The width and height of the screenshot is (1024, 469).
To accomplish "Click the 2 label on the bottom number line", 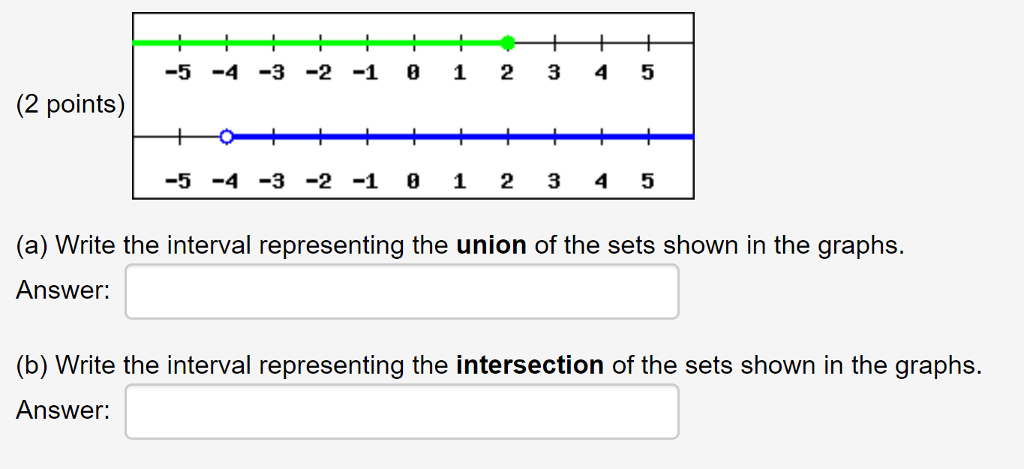I will 507,182.
